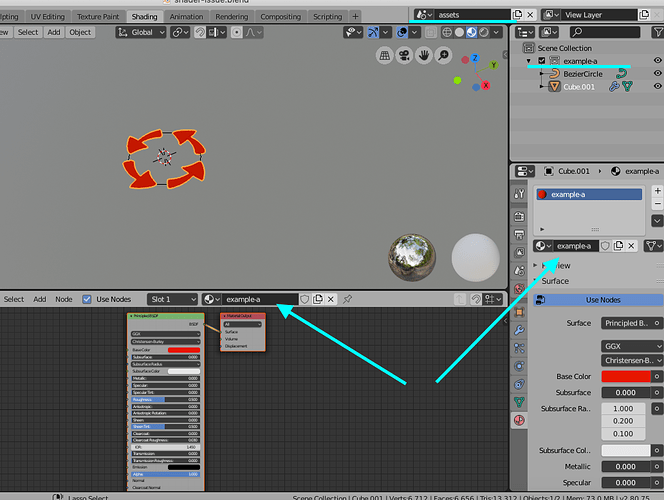Click the magnifier zoom view icon
This screenshot has height=500, width=664.
443,55
